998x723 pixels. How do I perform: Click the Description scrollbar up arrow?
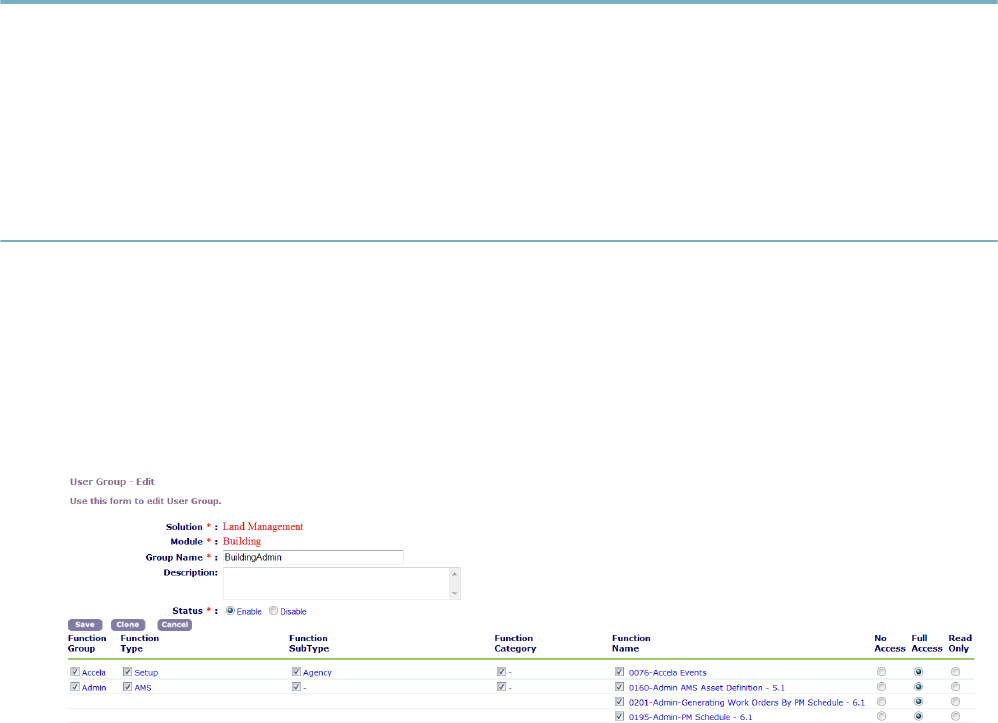pos(454,574)
